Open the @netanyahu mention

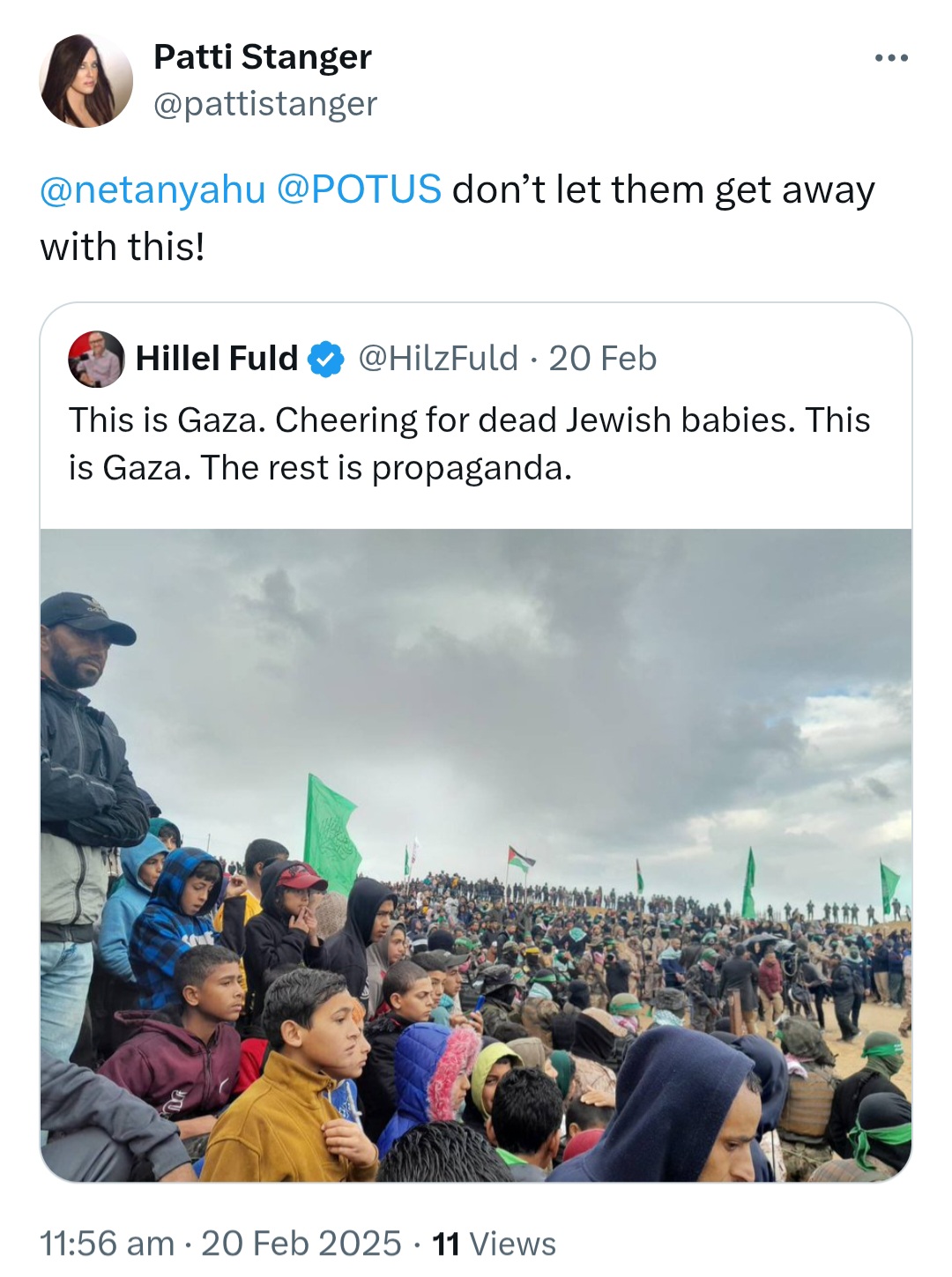coord(152,189)
